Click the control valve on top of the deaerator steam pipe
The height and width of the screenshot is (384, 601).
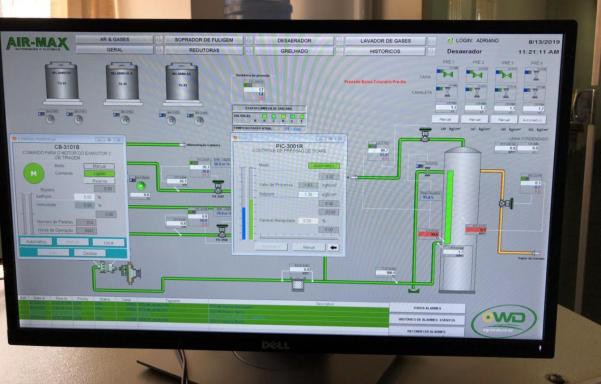click(x=425, y=135)
